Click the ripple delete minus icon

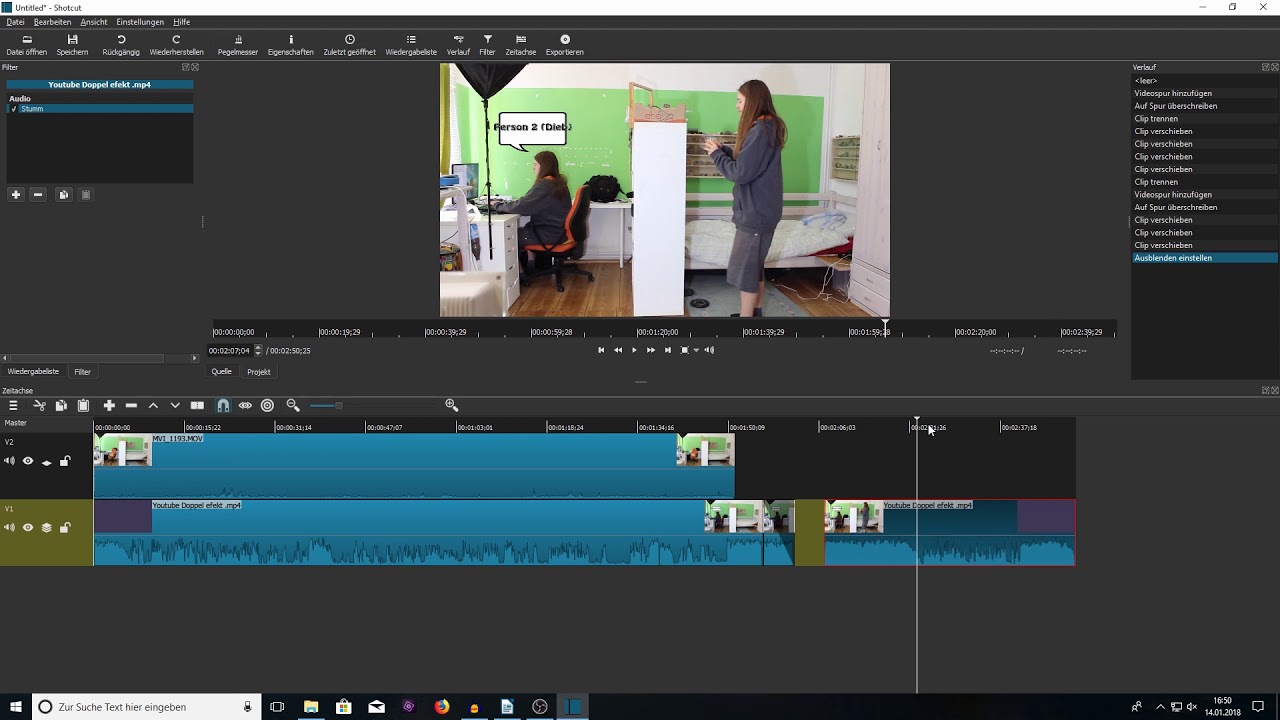tap(131, 405)
